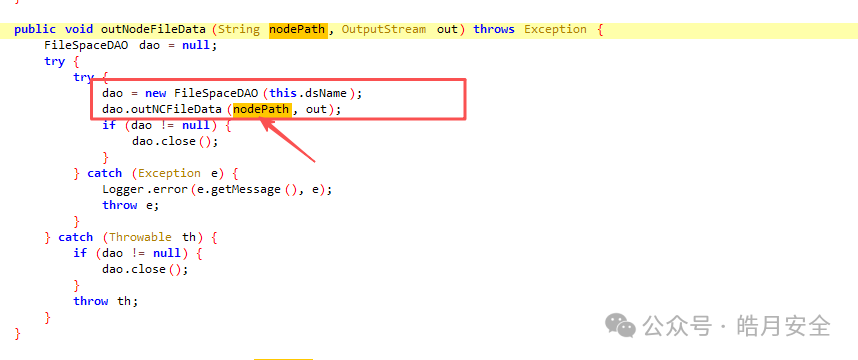The height and width of the screenshot is (360, 858).
Task: Click the second dao.close() in Throwable catch
Action: pyautogui.click(x=145, y=269)
